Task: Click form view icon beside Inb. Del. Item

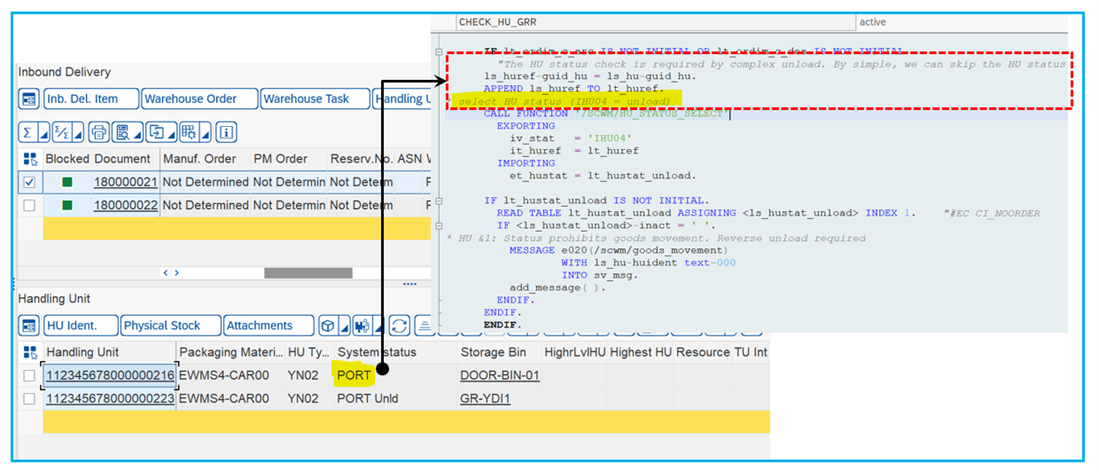Action: (x=28, y=99)
